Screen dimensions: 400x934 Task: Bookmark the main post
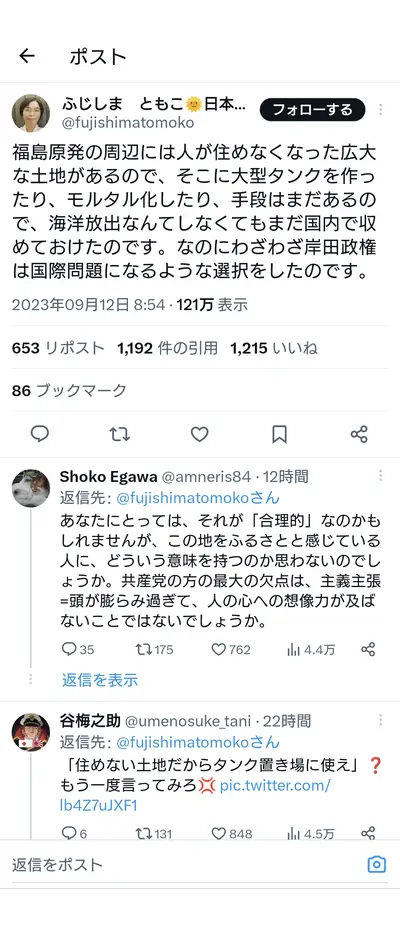(279, 434)
